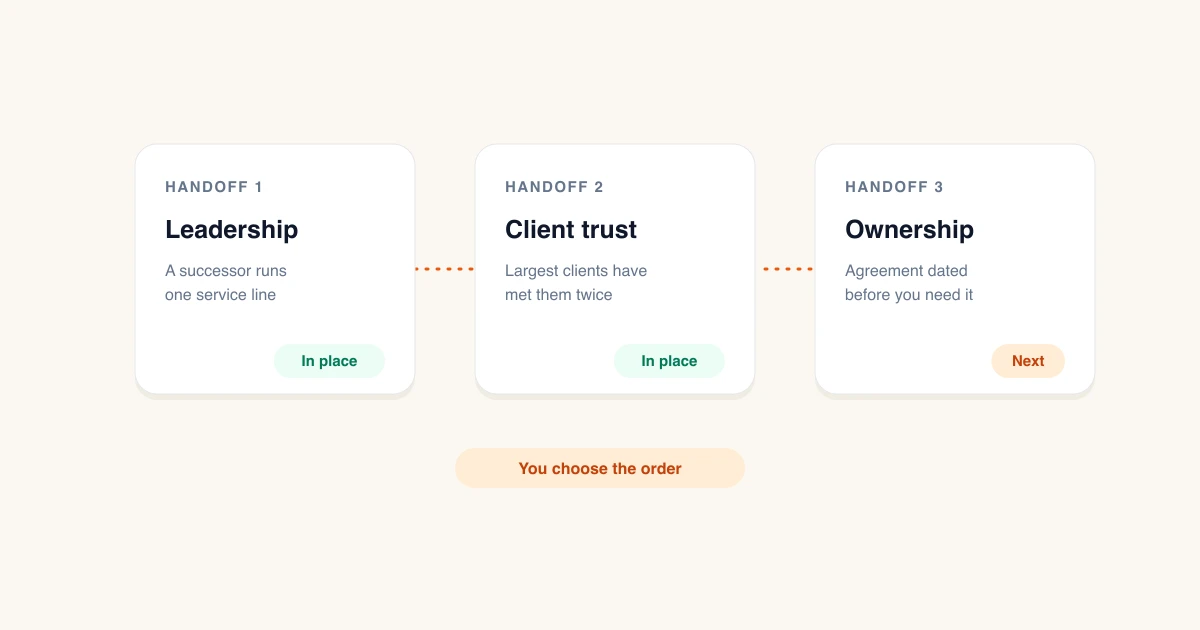Click the text A successor runs one service line
1200x630 pixels.
click(x=226, y=283)
